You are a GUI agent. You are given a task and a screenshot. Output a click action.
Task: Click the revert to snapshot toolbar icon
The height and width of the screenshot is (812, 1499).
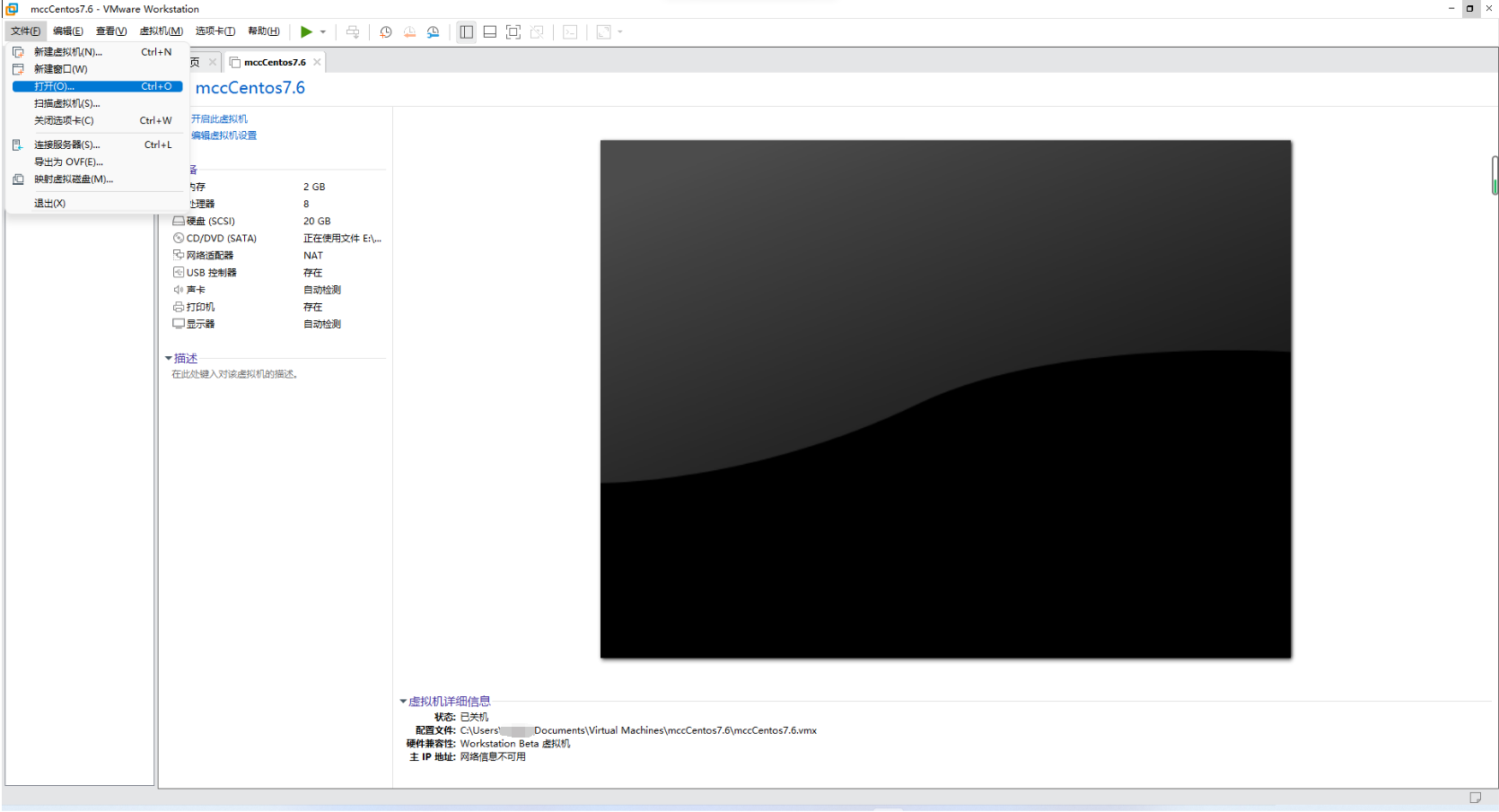click(409, 32)
